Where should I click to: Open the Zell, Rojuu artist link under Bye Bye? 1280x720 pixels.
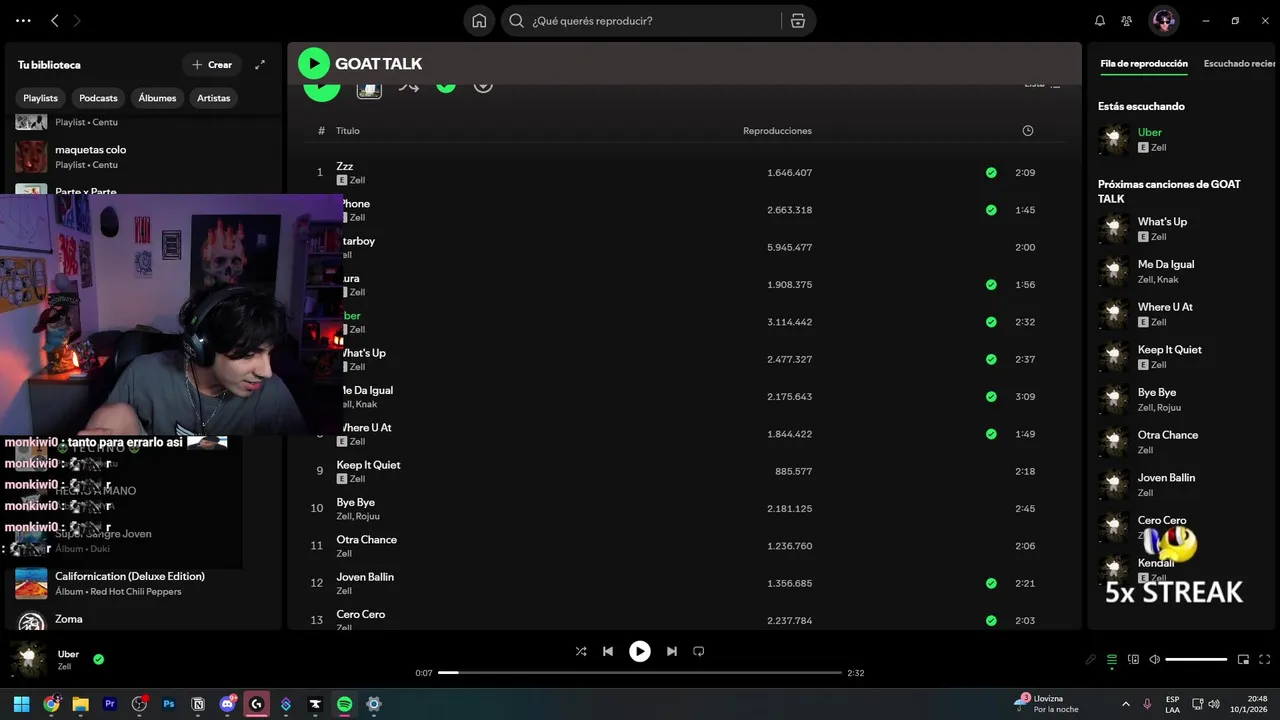(358, 516)
